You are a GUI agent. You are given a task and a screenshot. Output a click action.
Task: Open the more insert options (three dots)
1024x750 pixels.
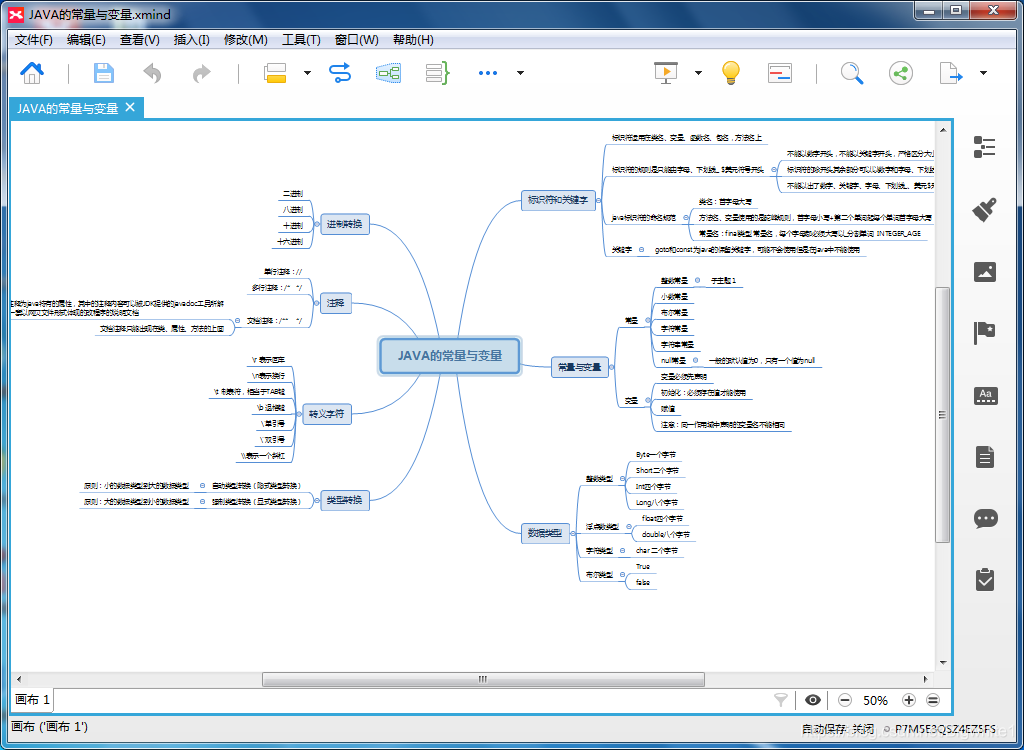click(x=488, y=73)
